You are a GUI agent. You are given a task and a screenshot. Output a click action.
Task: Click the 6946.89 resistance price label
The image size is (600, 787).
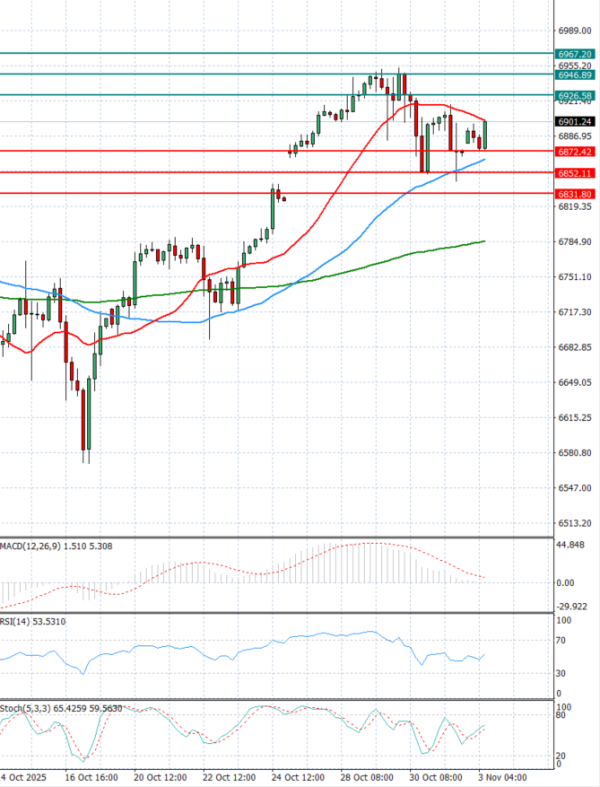[574, 75]
